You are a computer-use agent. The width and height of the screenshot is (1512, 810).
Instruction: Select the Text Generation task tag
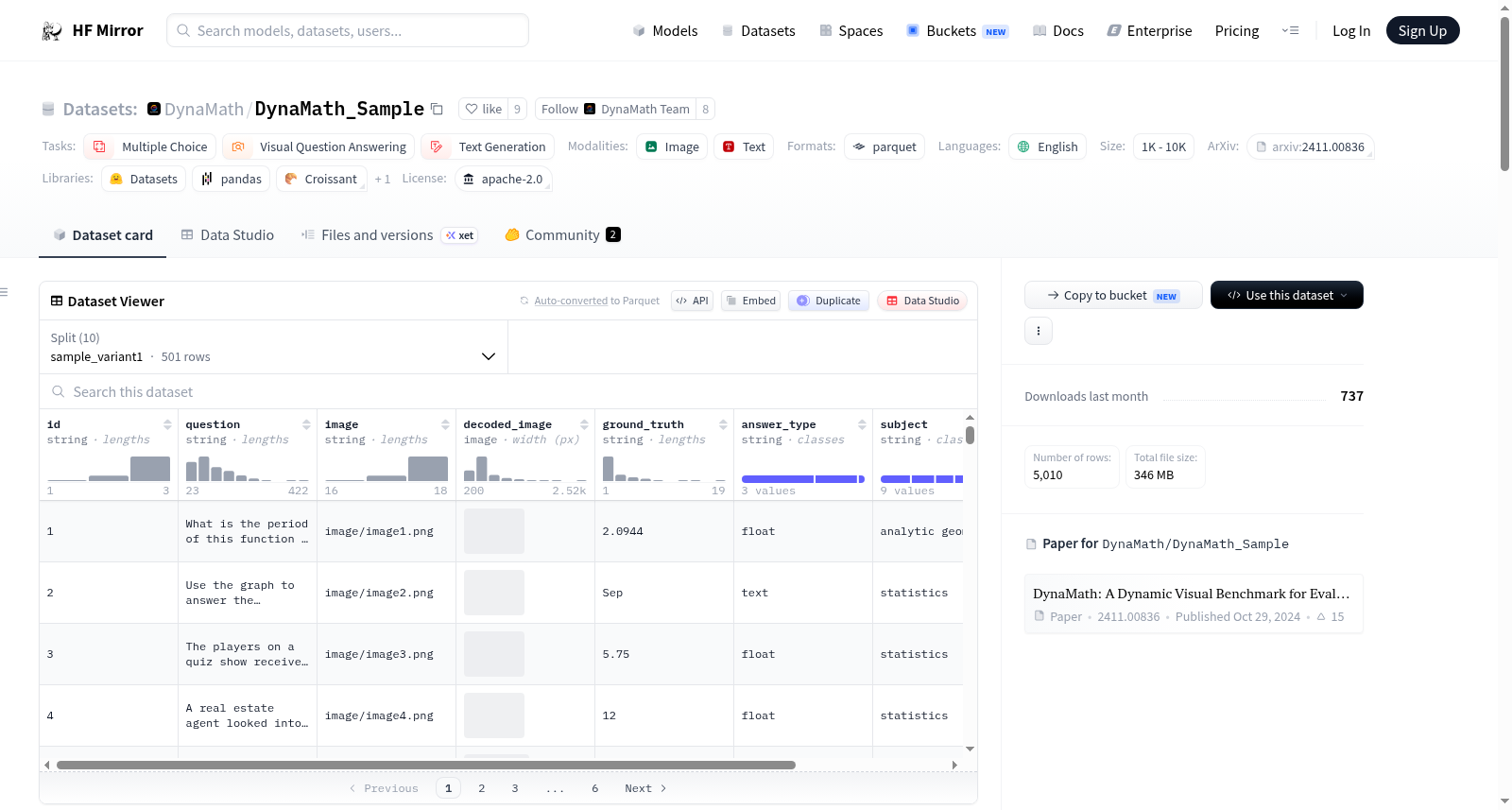(488, 146)
